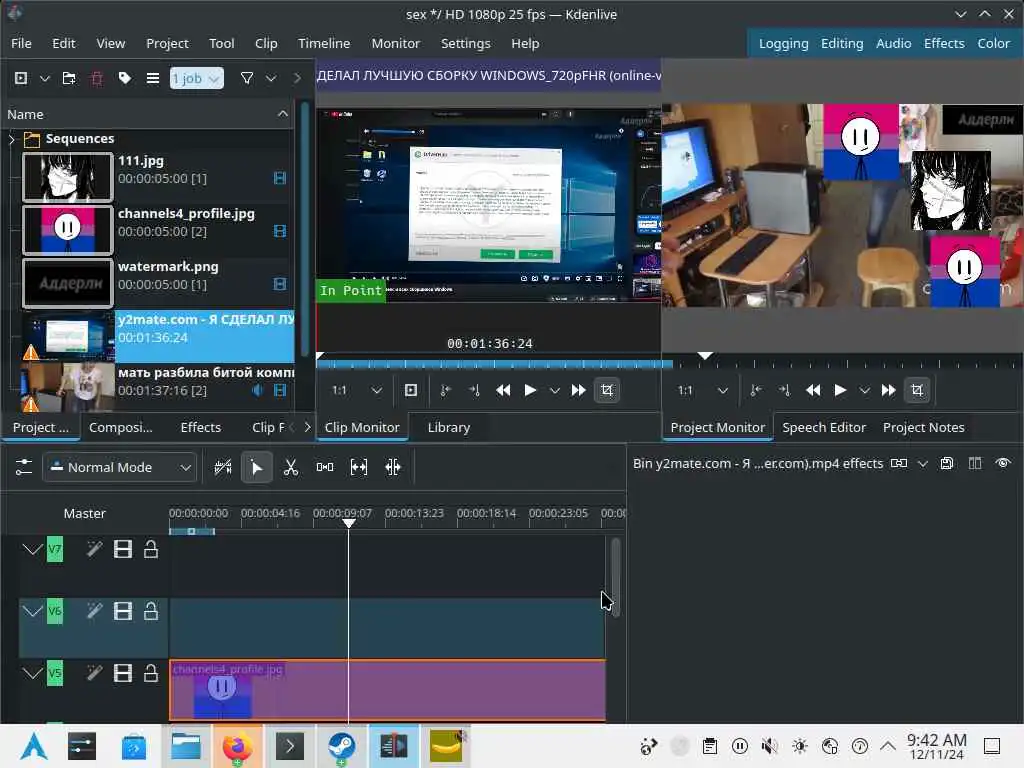Collapse track V7 chevron

point(32,549)
